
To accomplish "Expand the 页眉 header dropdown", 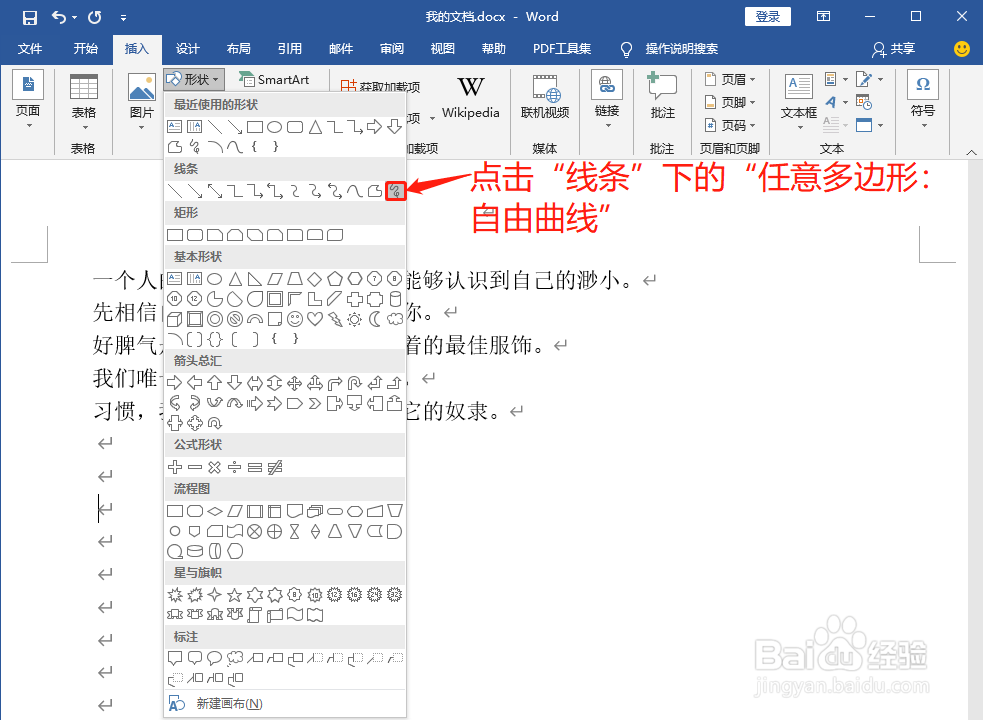I will (x=730, y=80).
